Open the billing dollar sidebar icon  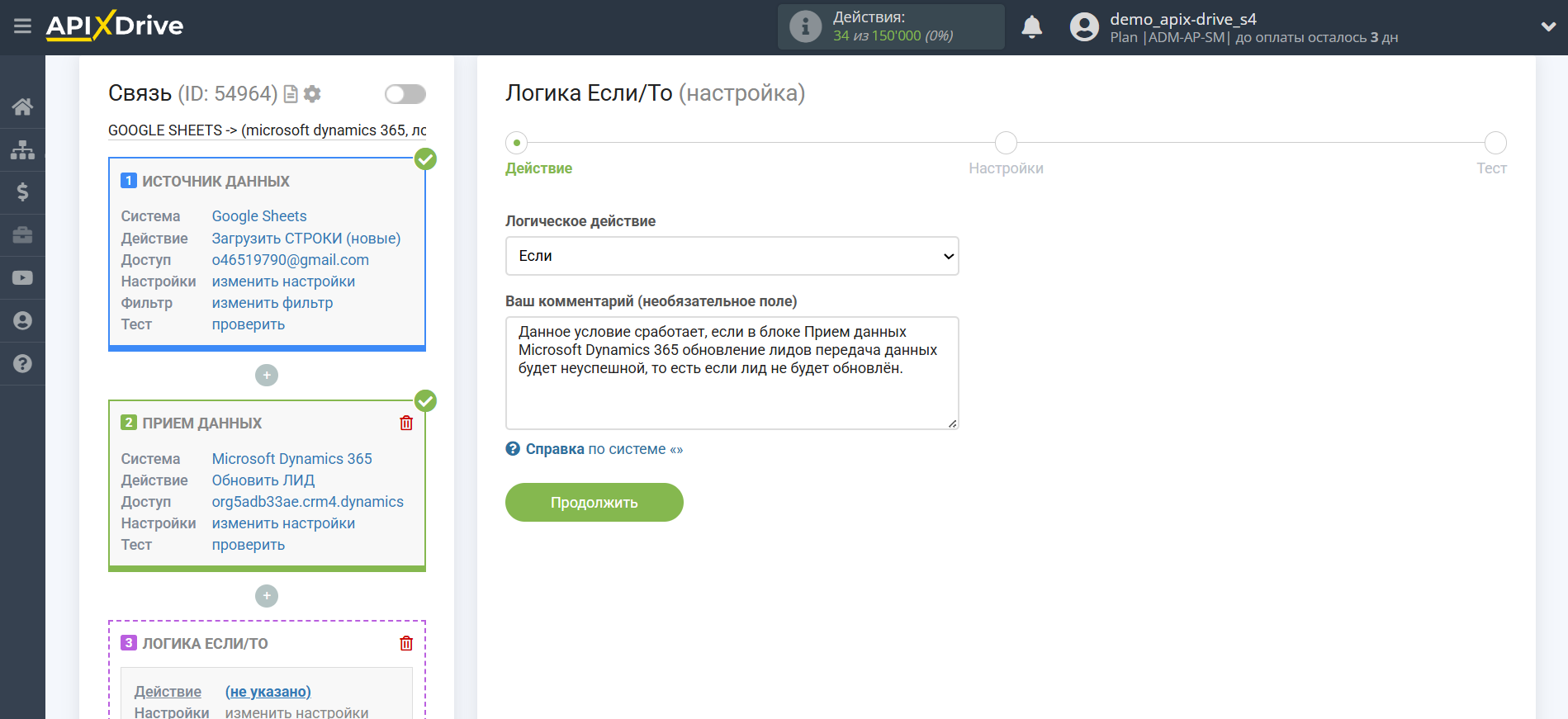(x=22, y=192)
